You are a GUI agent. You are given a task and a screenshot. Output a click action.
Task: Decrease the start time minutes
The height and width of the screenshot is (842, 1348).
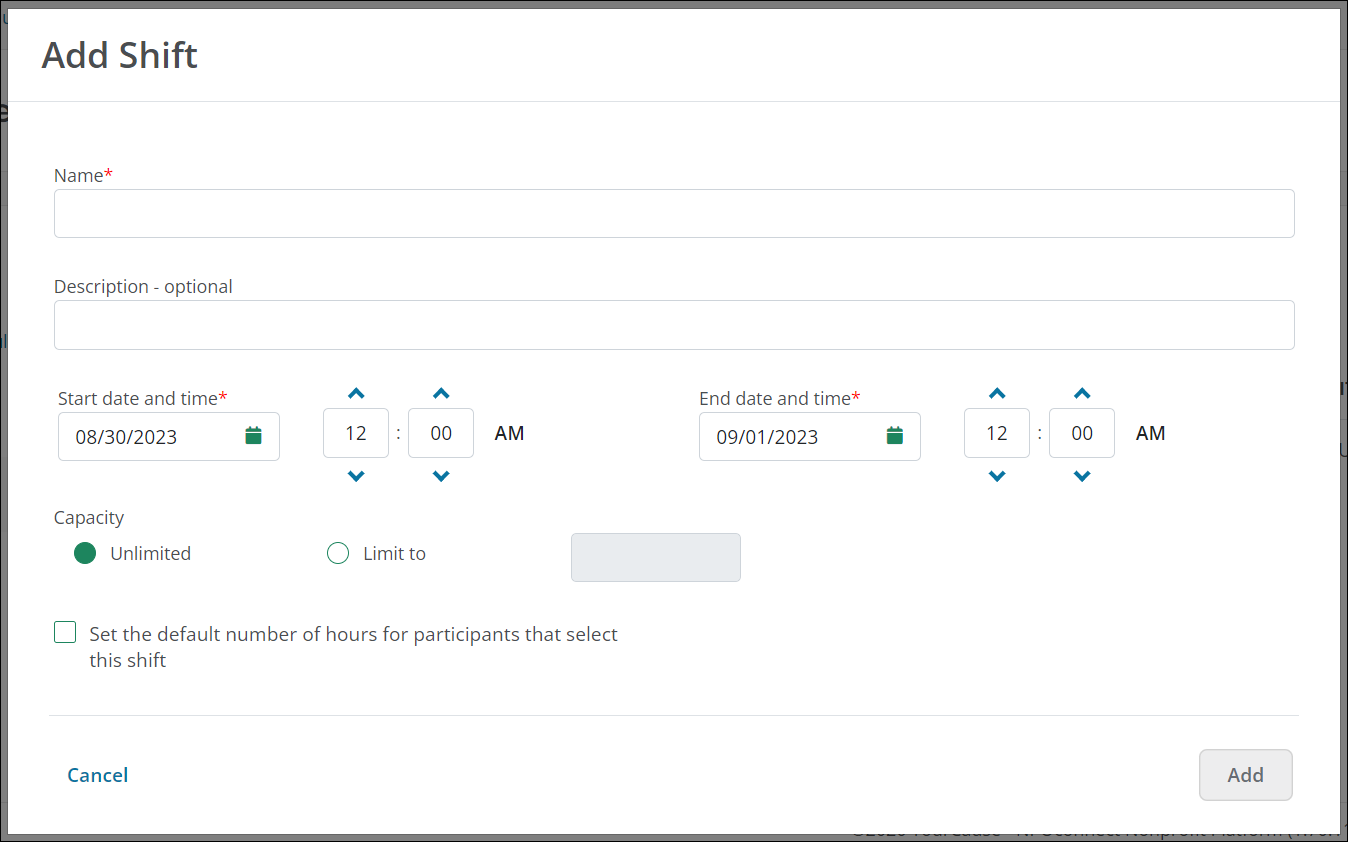(441, 476)
